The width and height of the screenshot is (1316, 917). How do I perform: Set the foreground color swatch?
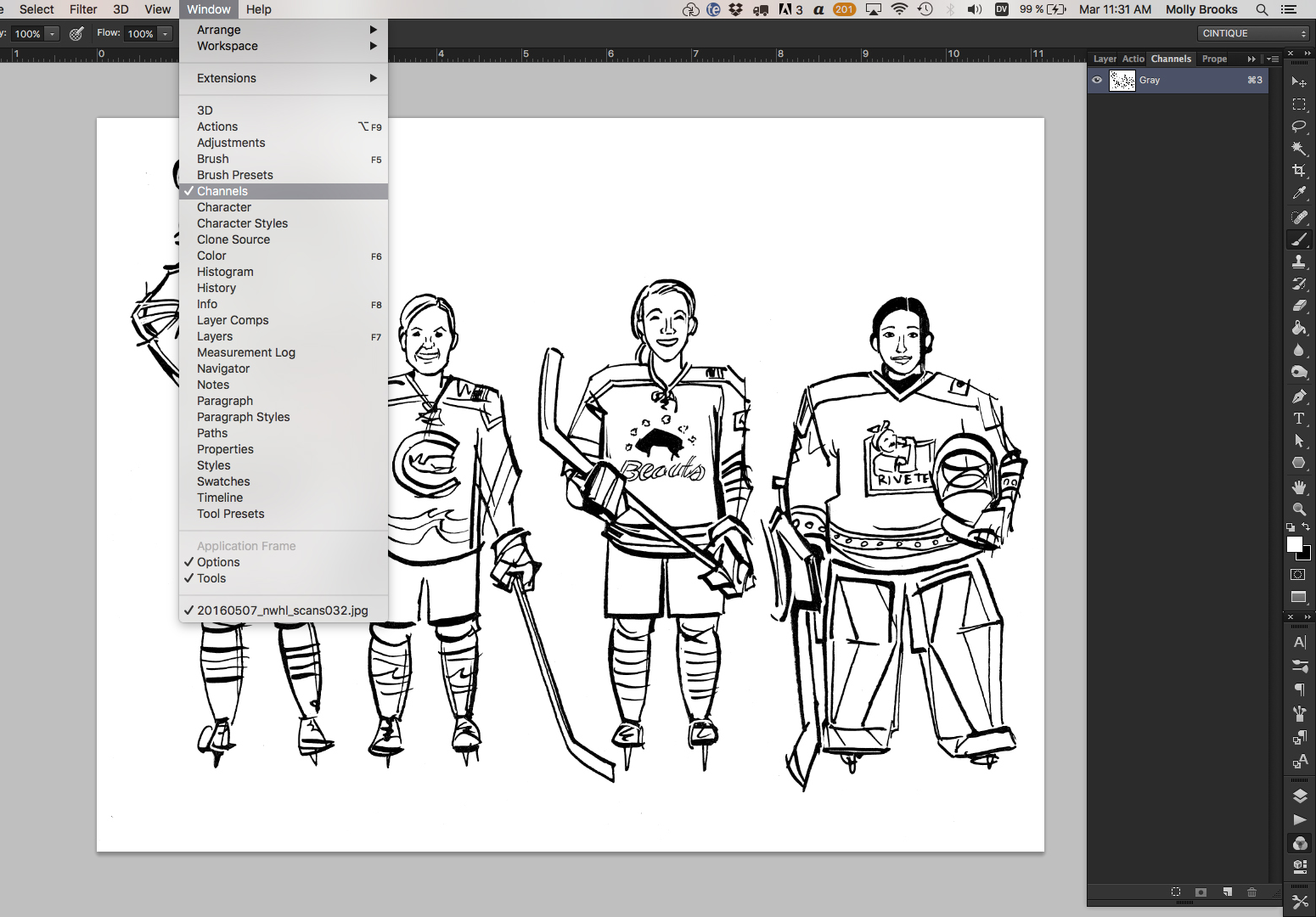click(x=1294, y=544)
